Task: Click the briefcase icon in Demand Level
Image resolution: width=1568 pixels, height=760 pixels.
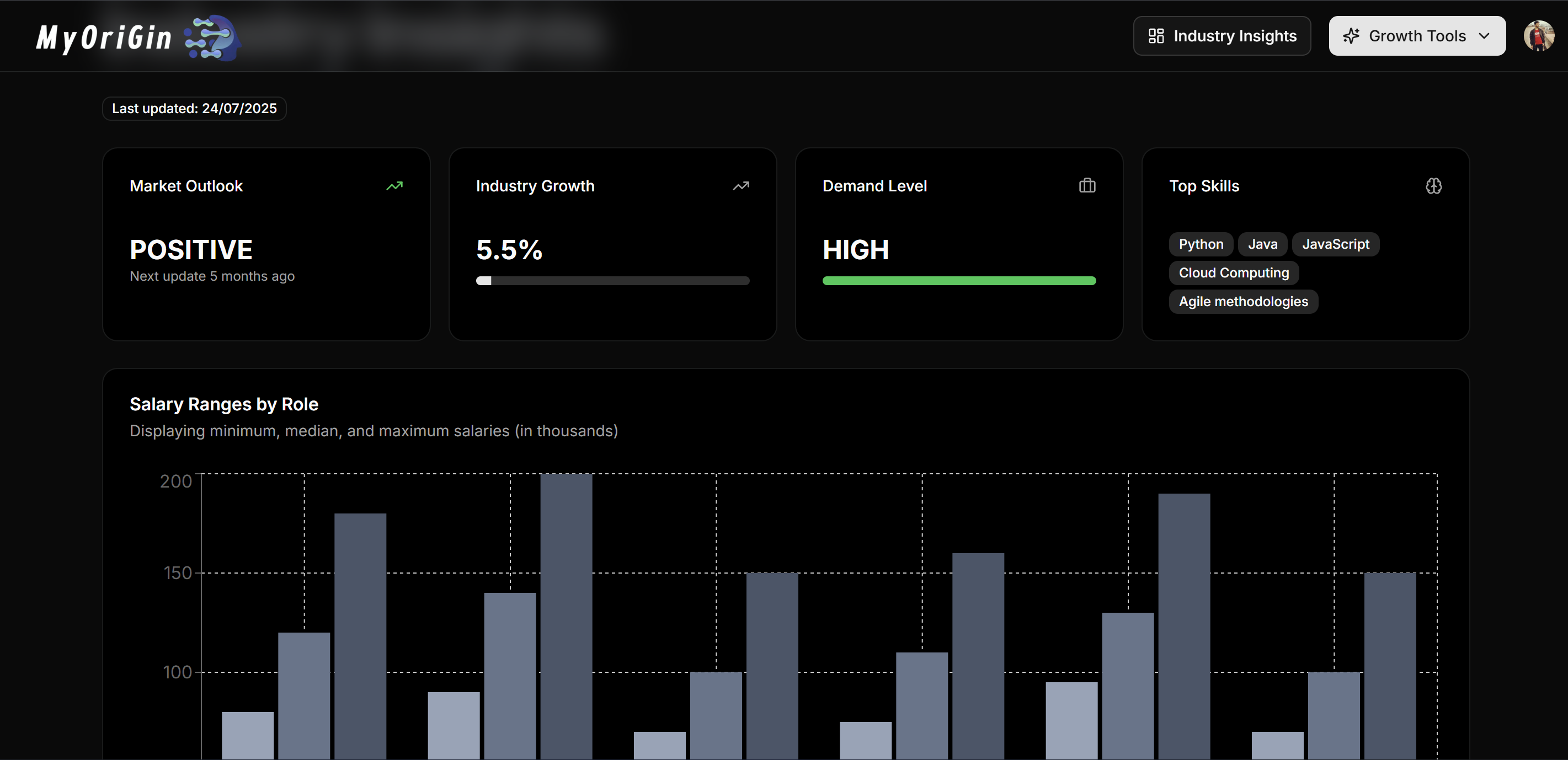Action: [1087, 186]
